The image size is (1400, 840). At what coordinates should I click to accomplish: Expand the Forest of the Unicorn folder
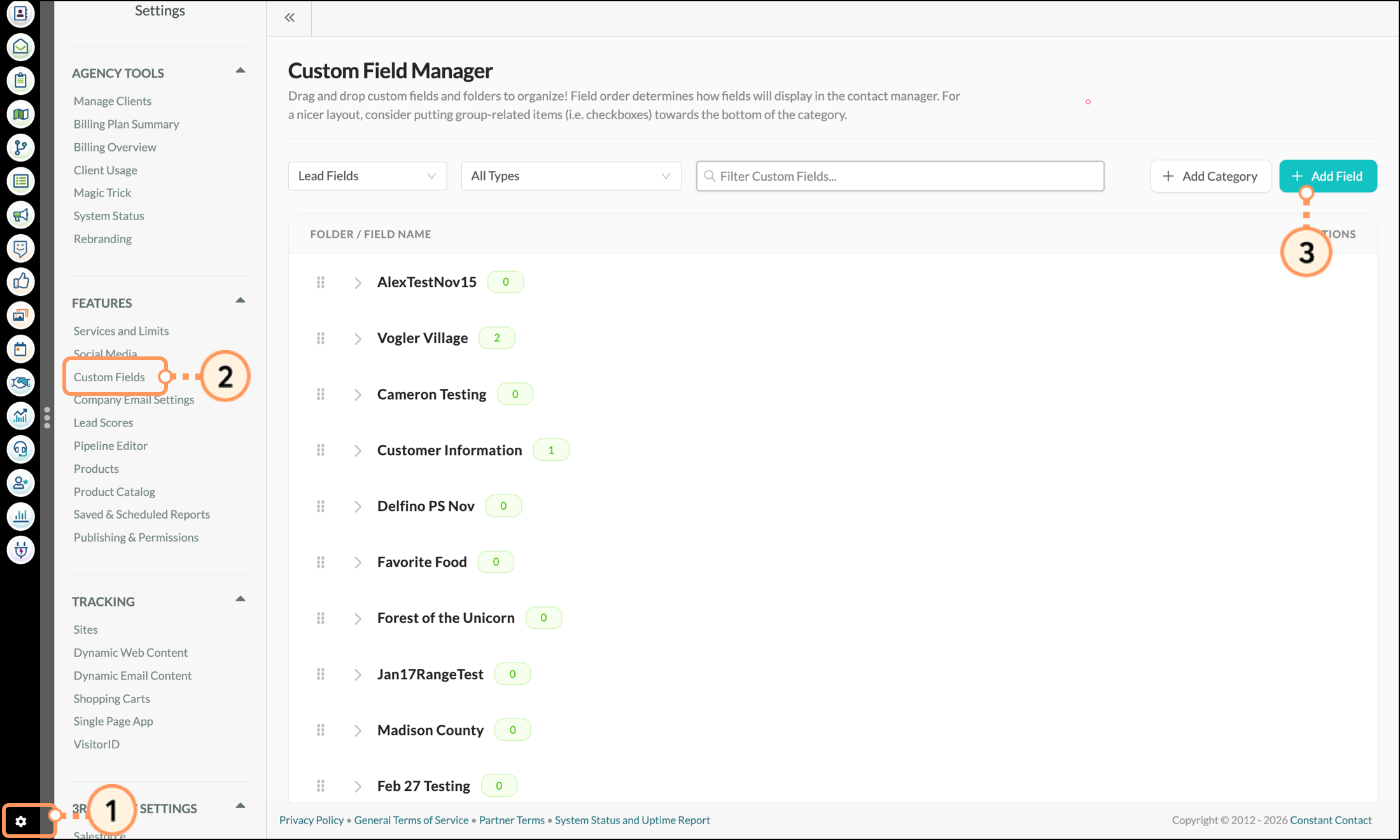[x=358, y=619]
